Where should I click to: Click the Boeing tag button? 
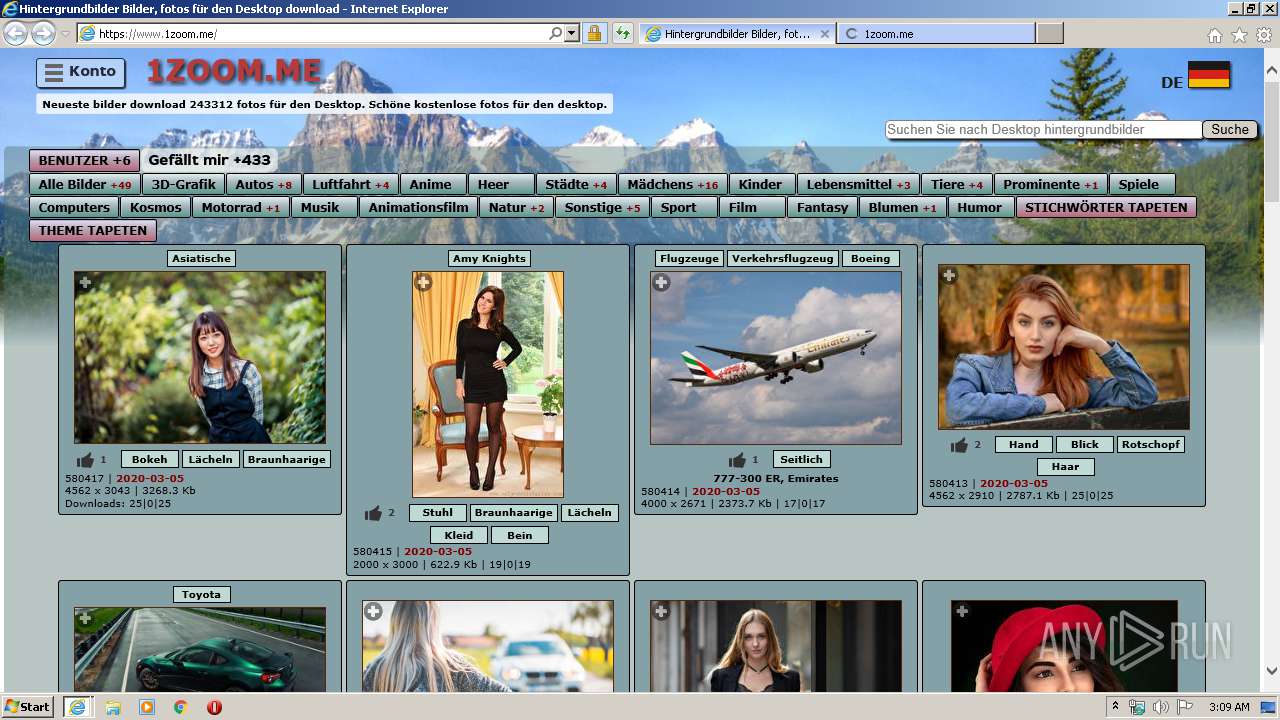coord(870,258)
